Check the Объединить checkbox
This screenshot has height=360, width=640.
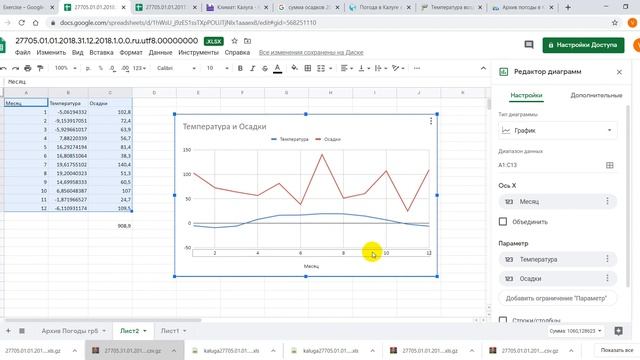503,222
